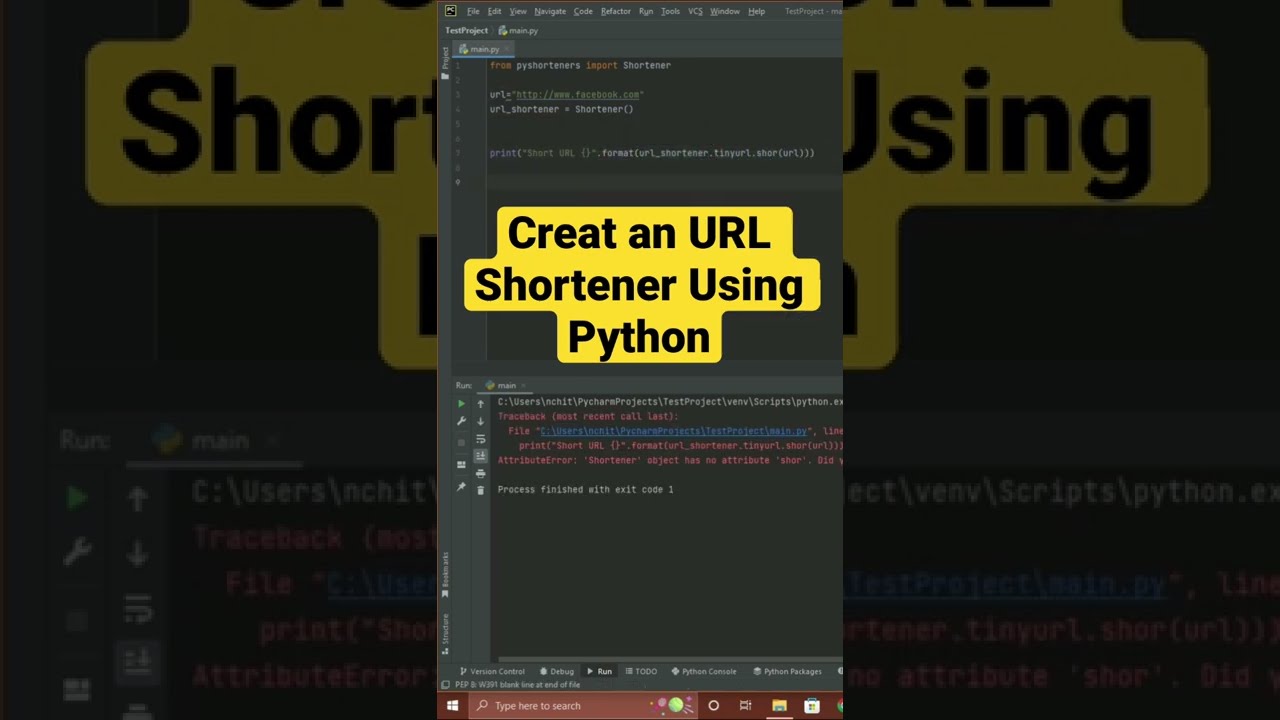Rerun main with the green play icon
The width and height of the screenshot is (1280, 720).
click(x=461, y=404)
